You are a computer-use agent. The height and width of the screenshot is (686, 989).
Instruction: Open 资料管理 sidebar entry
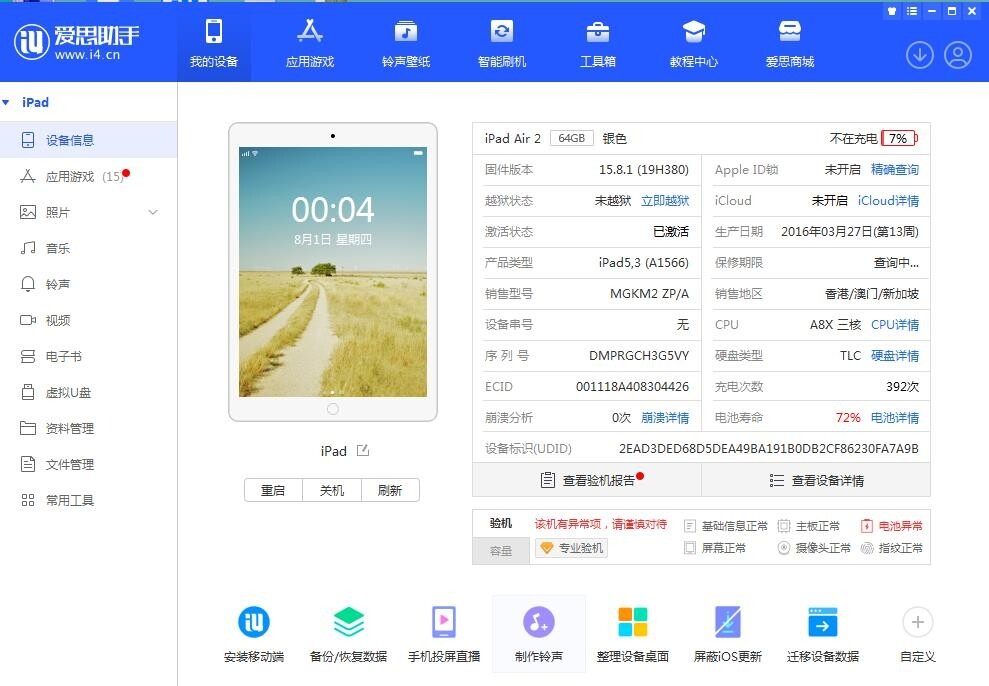[88, 428]
